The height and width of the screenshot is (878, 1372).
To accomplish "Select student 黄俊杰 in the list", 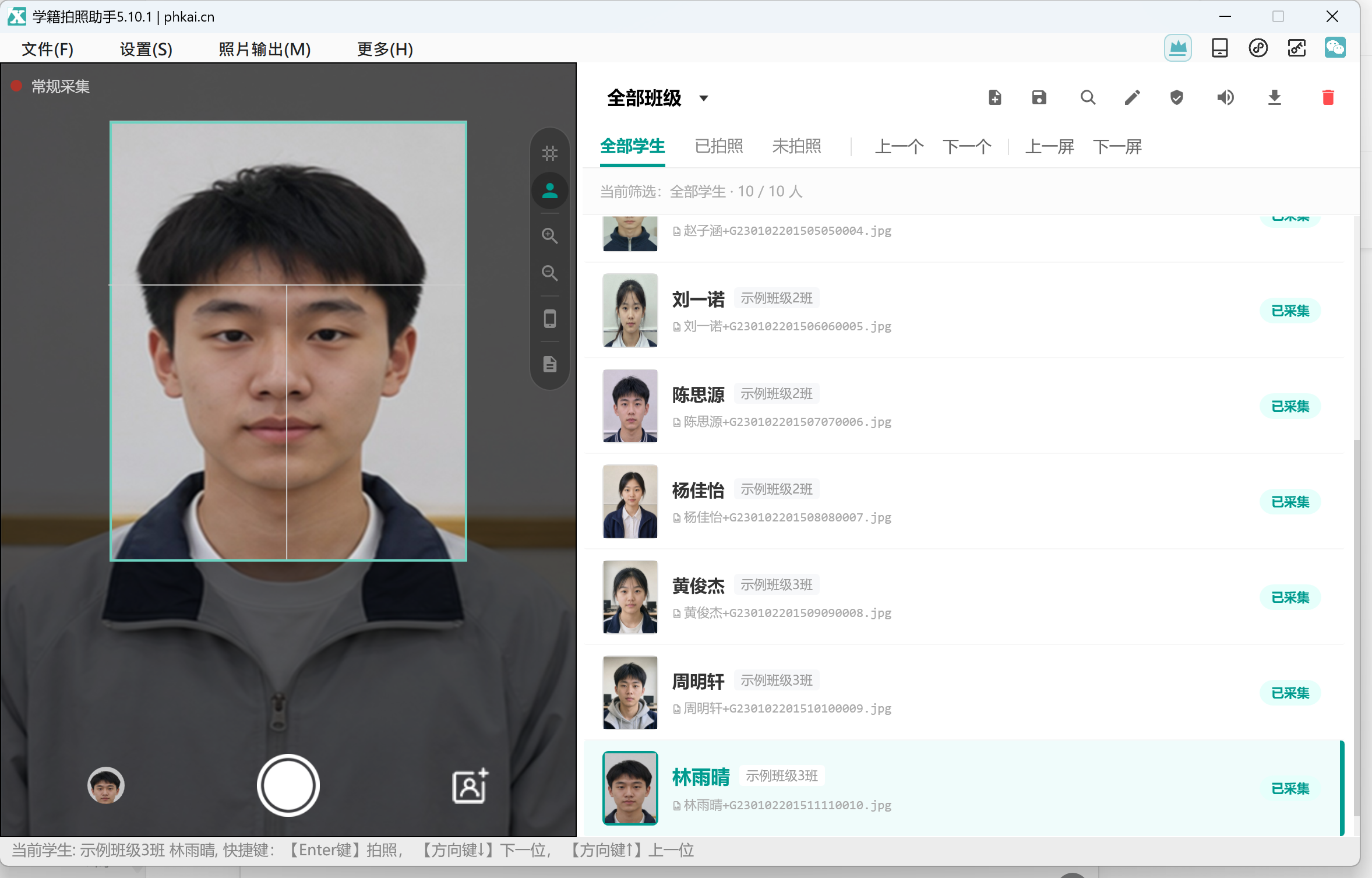I will tap(964, 597).
